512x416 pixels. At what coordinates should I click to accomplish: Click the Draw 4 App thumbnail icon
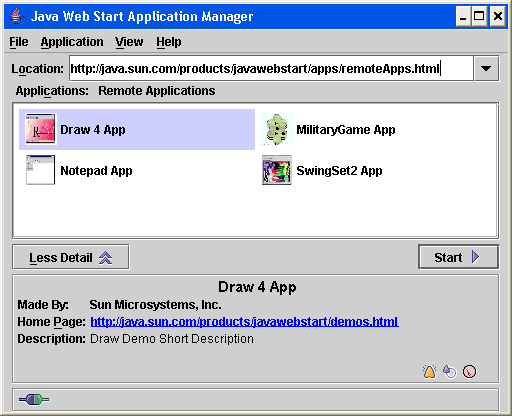(x=40, y=129)
